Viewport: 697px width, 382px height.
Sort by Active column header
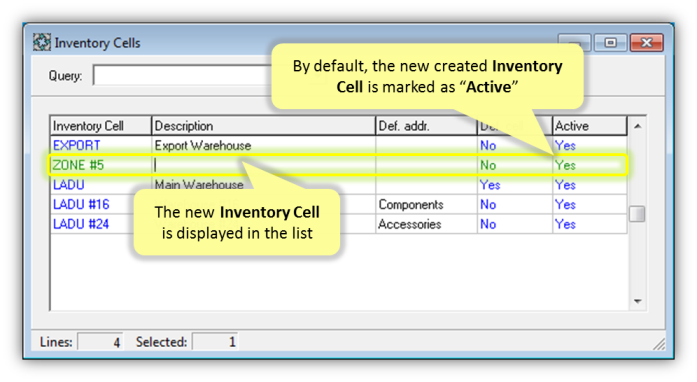(x=589, y=126)
